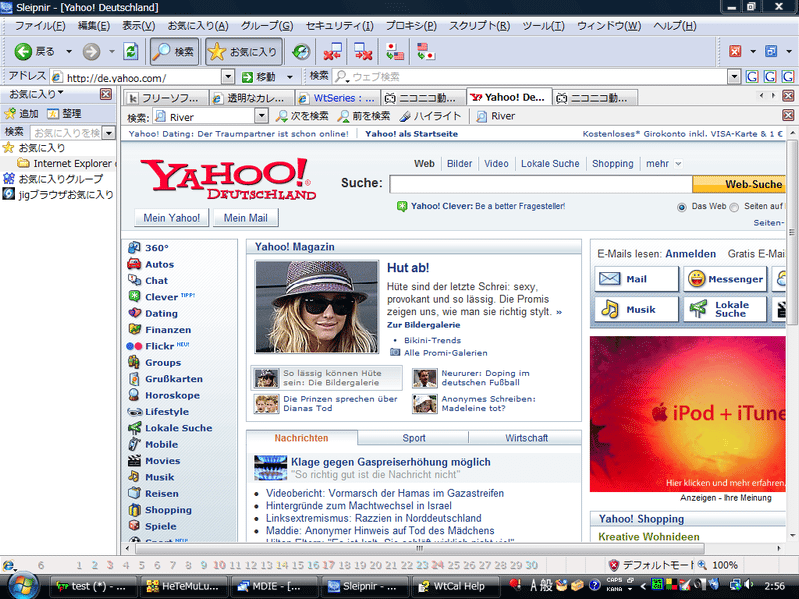
Task: Click the green 移動 go button
Action: point(258,77)
